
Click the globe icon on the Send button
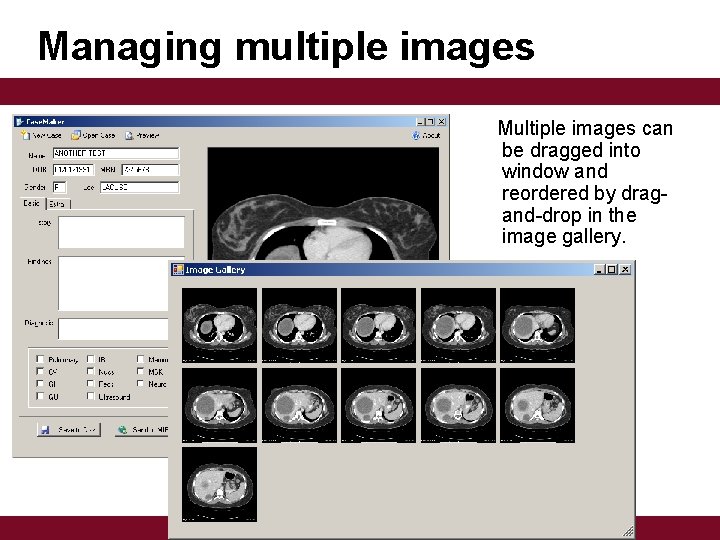(x=123, y=430)
